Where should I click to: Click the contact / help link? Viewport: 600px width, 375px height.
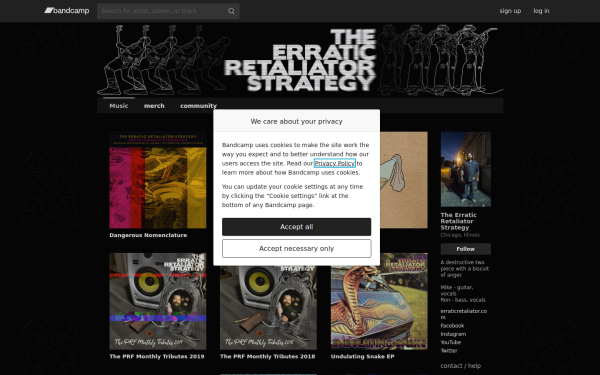[460, 366]
